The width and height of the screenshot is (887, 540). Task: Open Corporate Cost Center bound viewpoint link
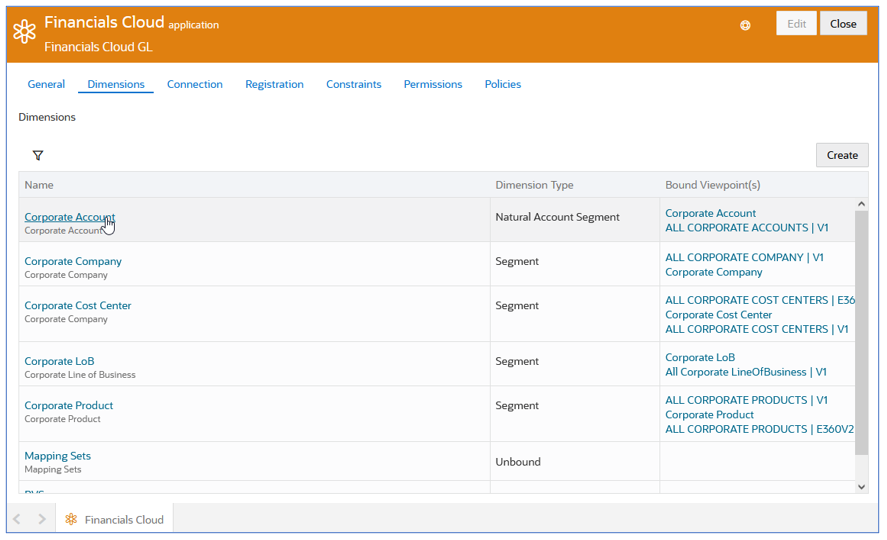pyautogui.click(x=718, y=315)
